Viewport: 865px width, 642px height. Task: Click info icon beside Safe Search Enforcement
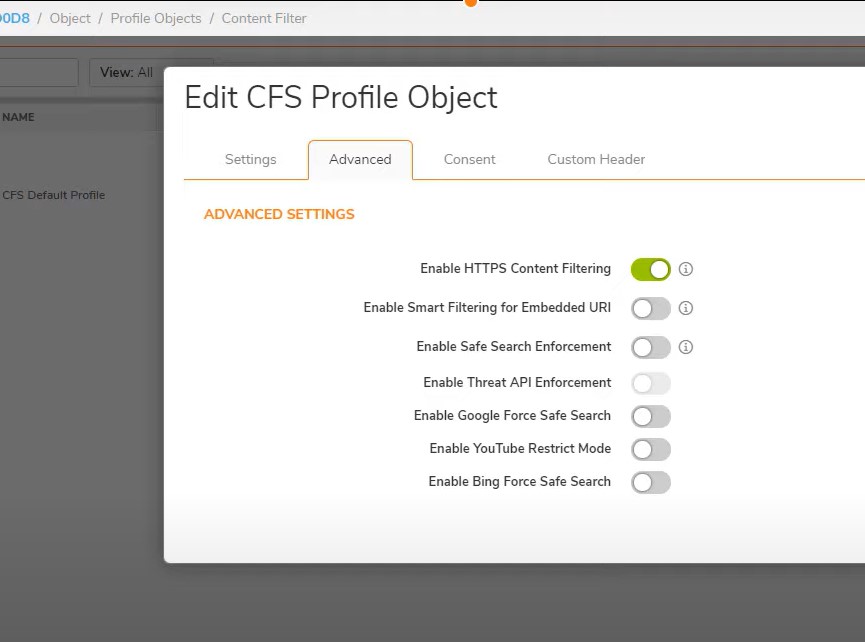(686, 347)
